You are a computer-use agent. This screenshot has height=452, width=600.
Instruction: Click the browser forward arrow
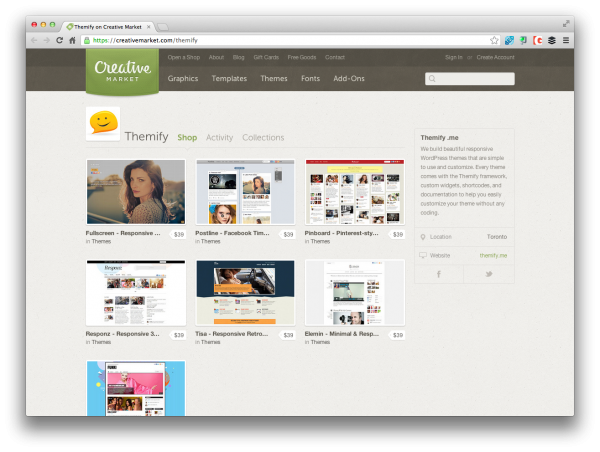coord(46,40)
